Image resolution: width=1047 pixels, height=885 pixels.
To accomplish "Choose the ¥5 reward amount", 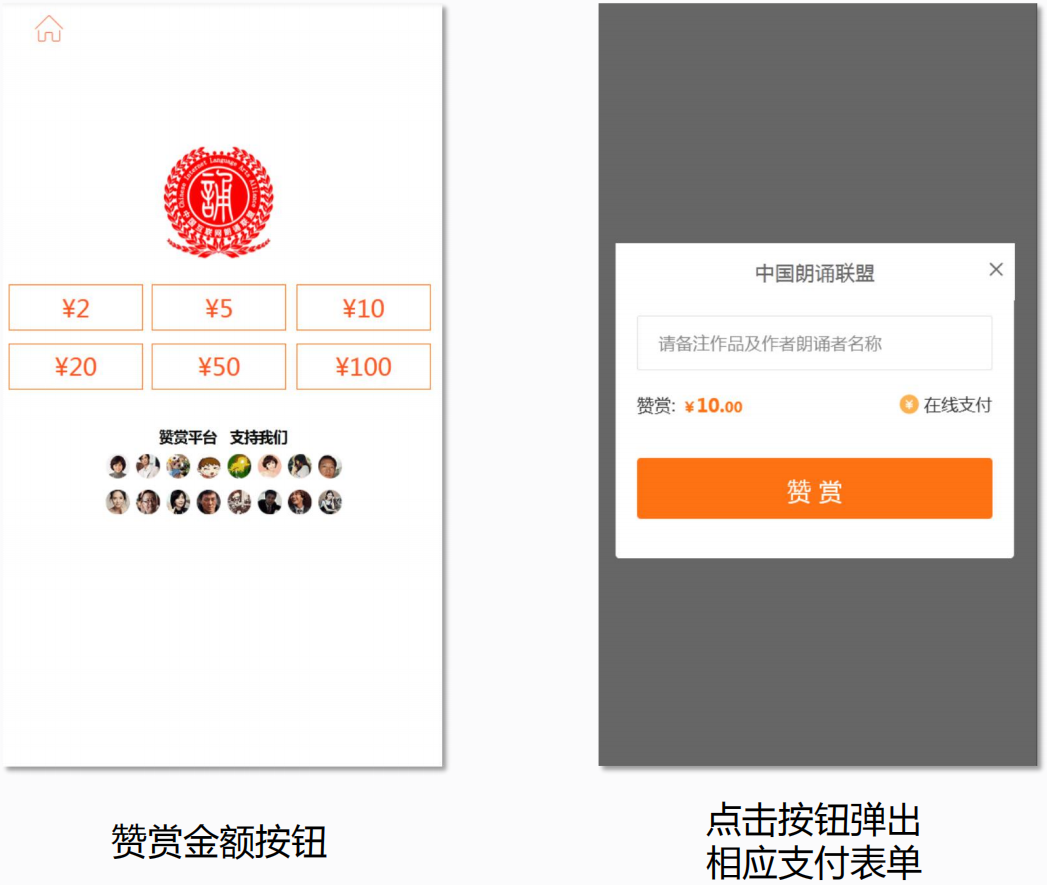I will click(x=219, y=308).
